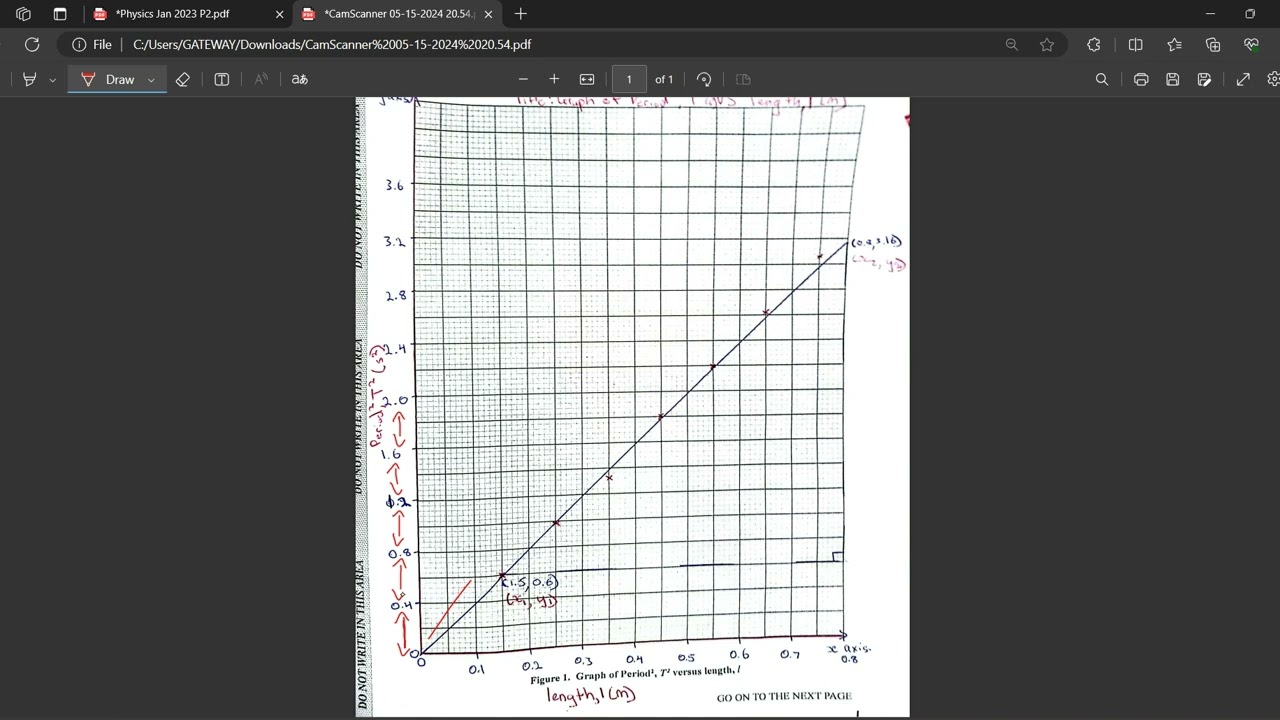1280x720 pixels.
Task: Click the zoom indicator in the address bar
Action: [1012, 44]
